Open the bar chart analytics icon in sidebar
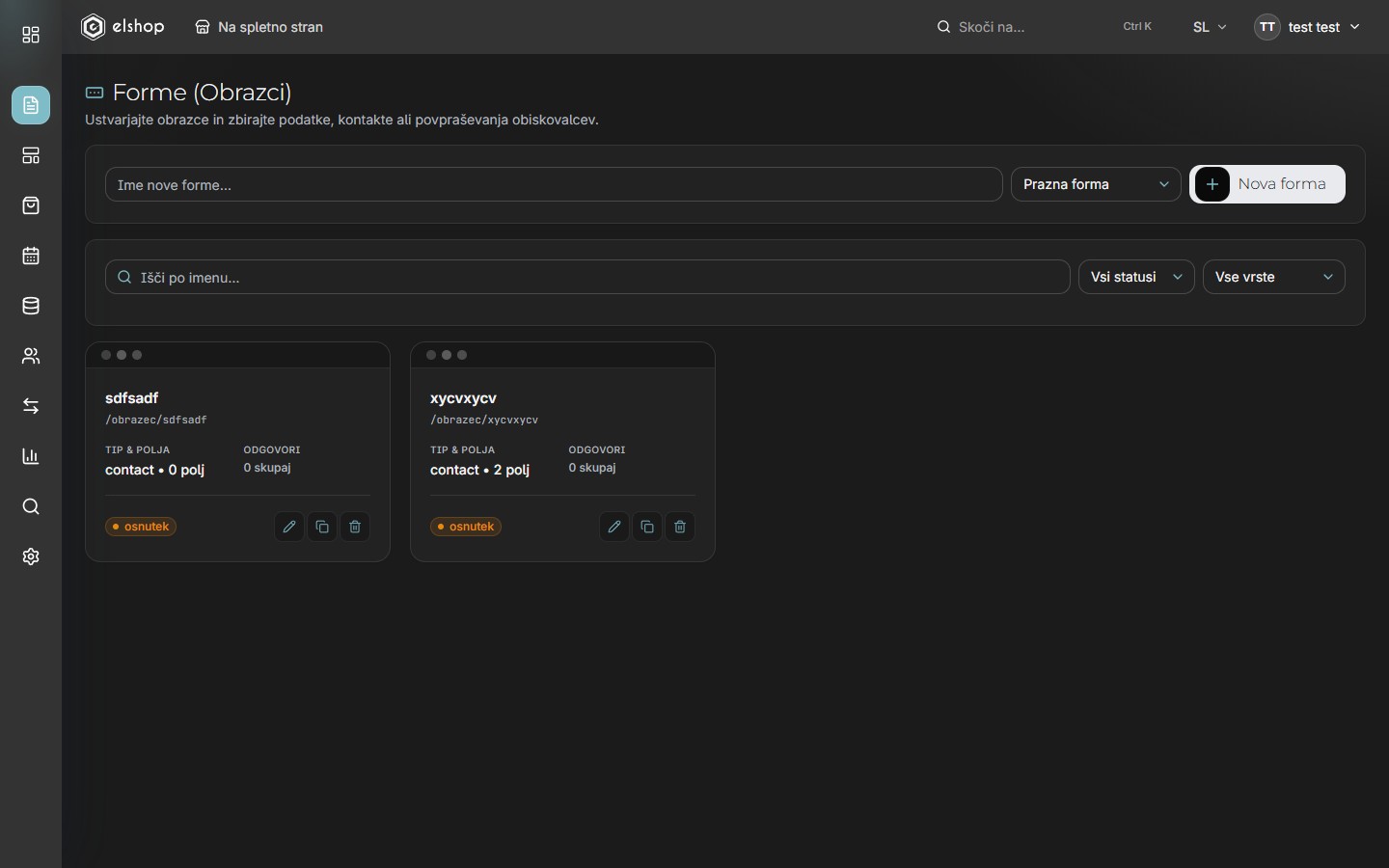Viewport: 1389px width, 868px height. (x=31, y=456)
